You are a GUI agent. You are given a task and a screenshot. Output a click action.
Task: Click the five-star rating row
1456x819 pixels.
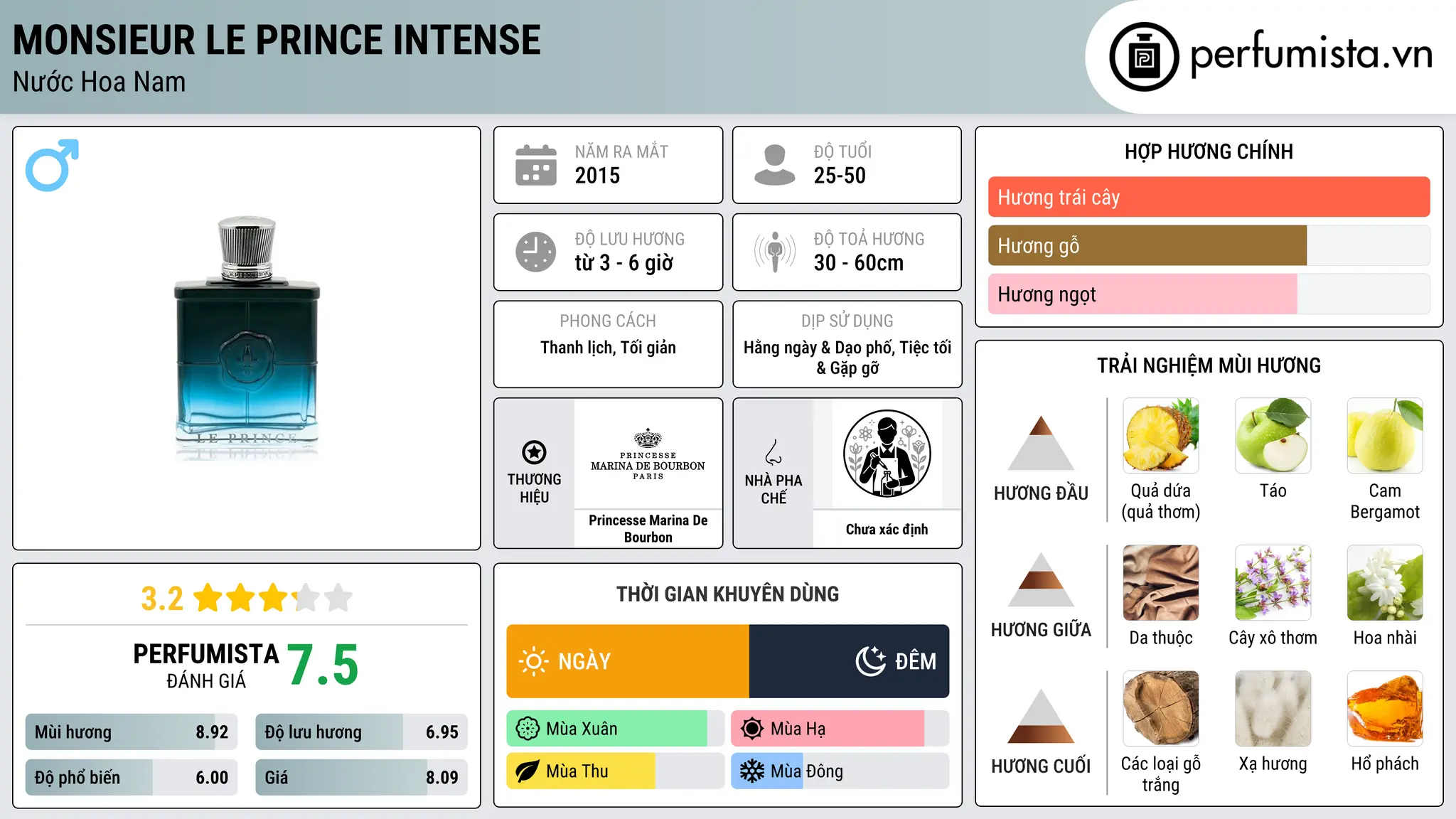tap(273, 598)
